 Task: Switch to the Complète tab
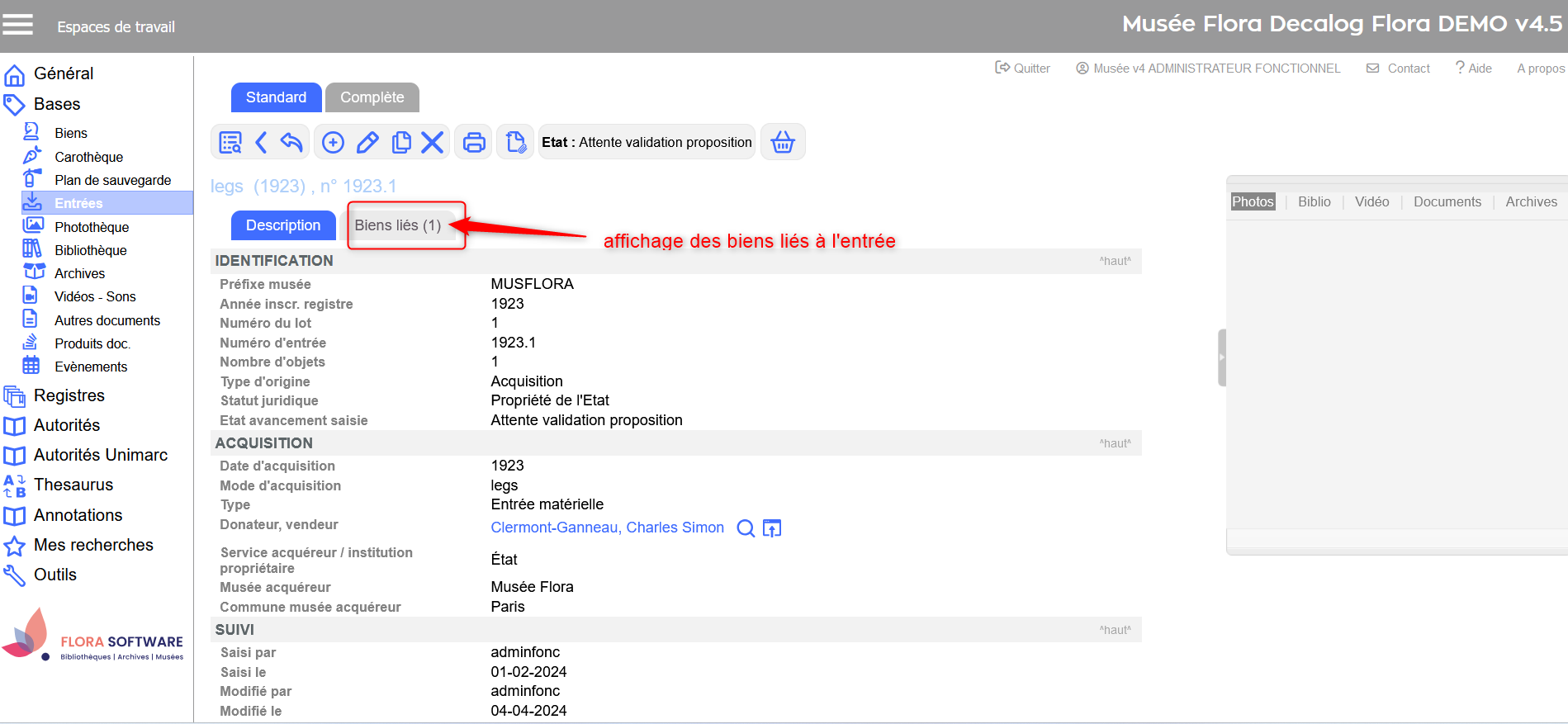(x=372, y=97)
